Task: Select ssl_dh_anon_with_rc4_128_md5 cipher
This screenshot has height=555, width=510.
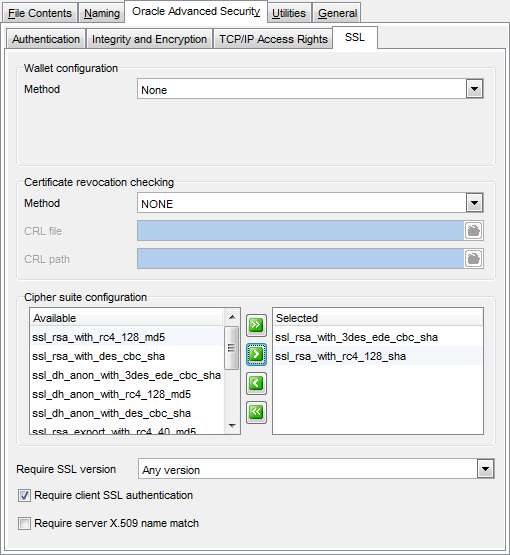Action: (127, 394)
